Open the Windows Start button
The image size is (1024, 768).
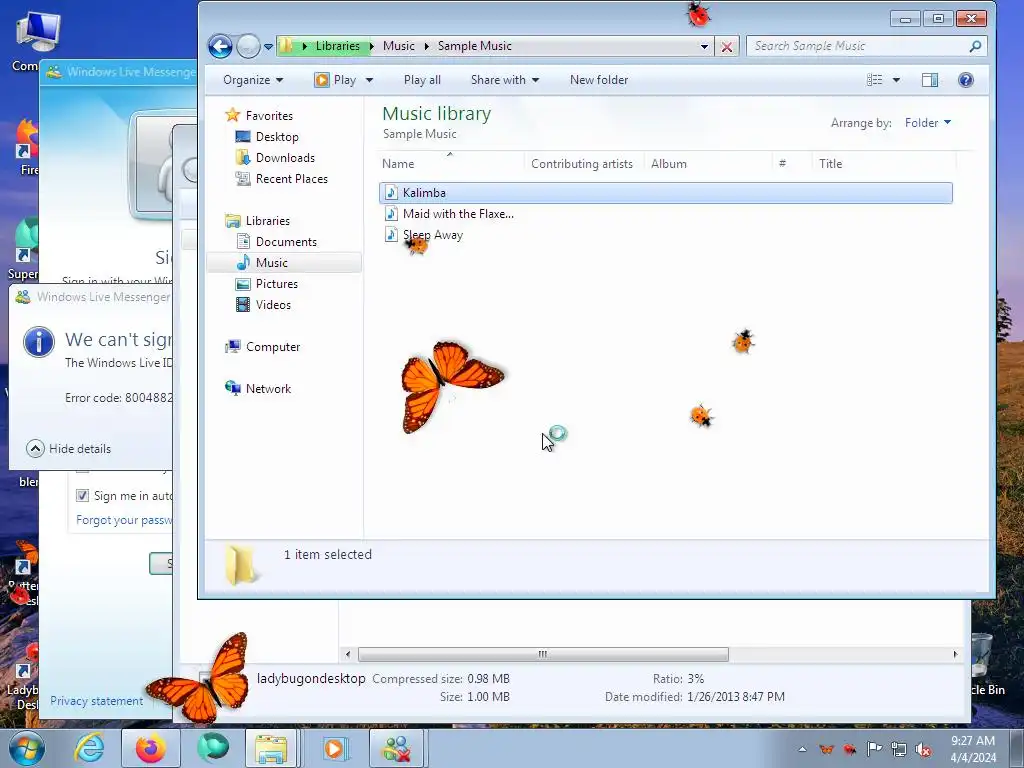click(x=27, y=748)
